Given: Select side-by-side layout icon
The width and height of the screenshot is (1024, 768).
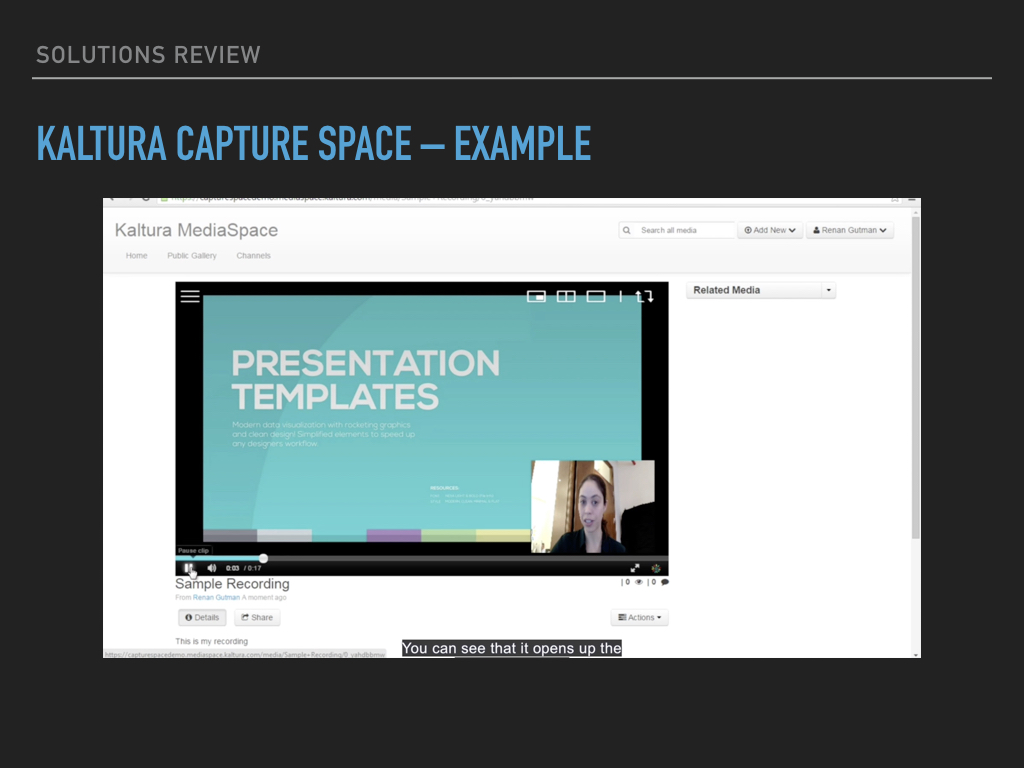Looking at the screenshot, I should coord(566,296).
